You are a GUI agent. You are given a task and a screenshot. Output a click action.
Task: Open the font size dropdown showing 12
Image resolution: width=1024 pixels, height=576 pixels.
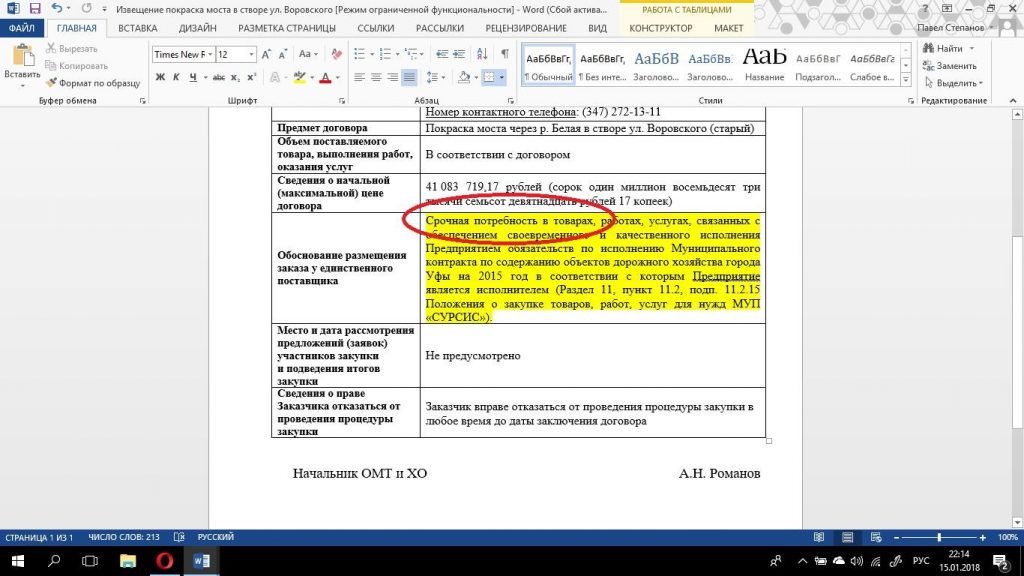pos(251,55)
